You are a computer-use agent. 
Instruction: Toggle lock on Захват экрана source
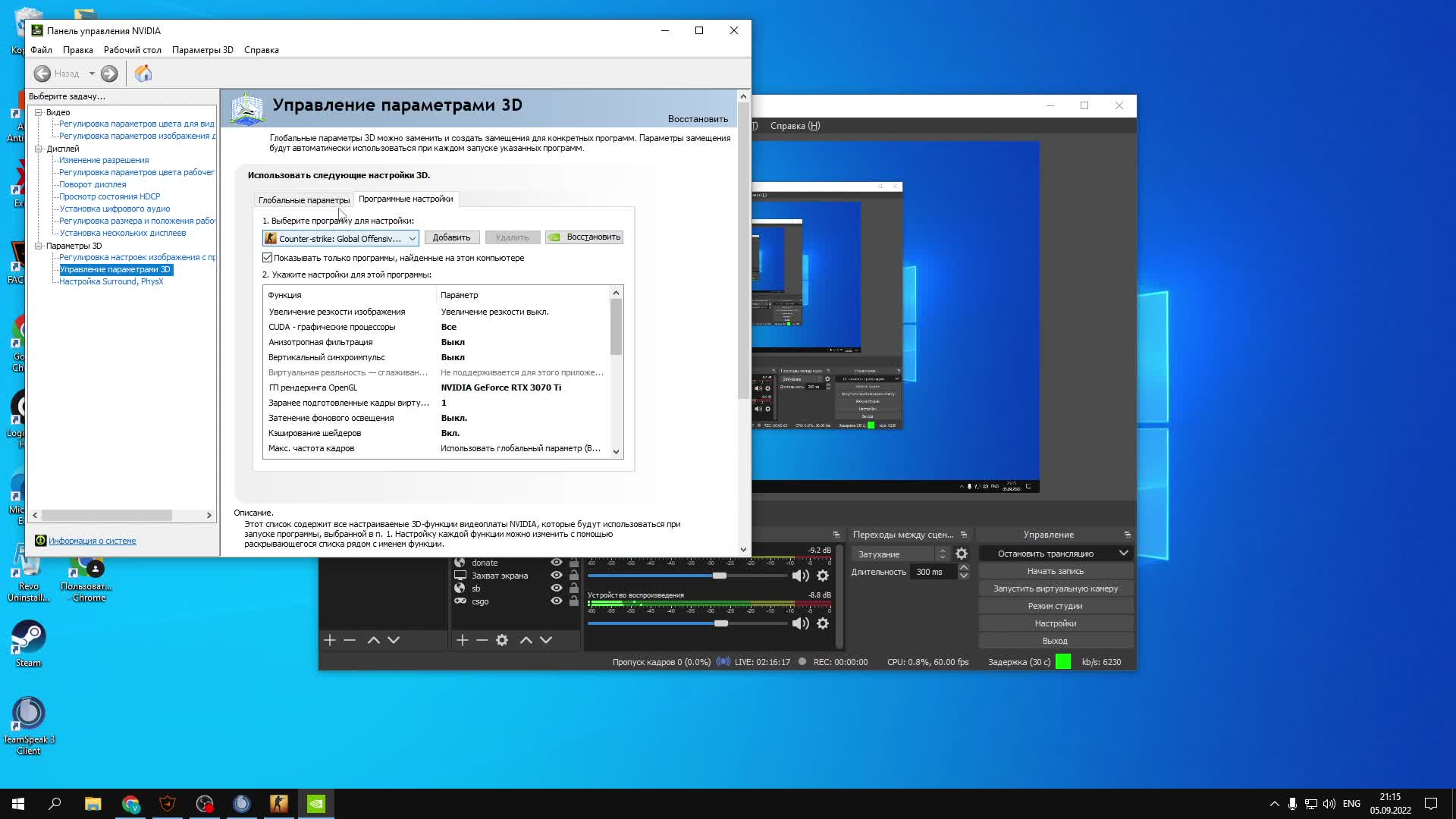(x=574, y=576)
